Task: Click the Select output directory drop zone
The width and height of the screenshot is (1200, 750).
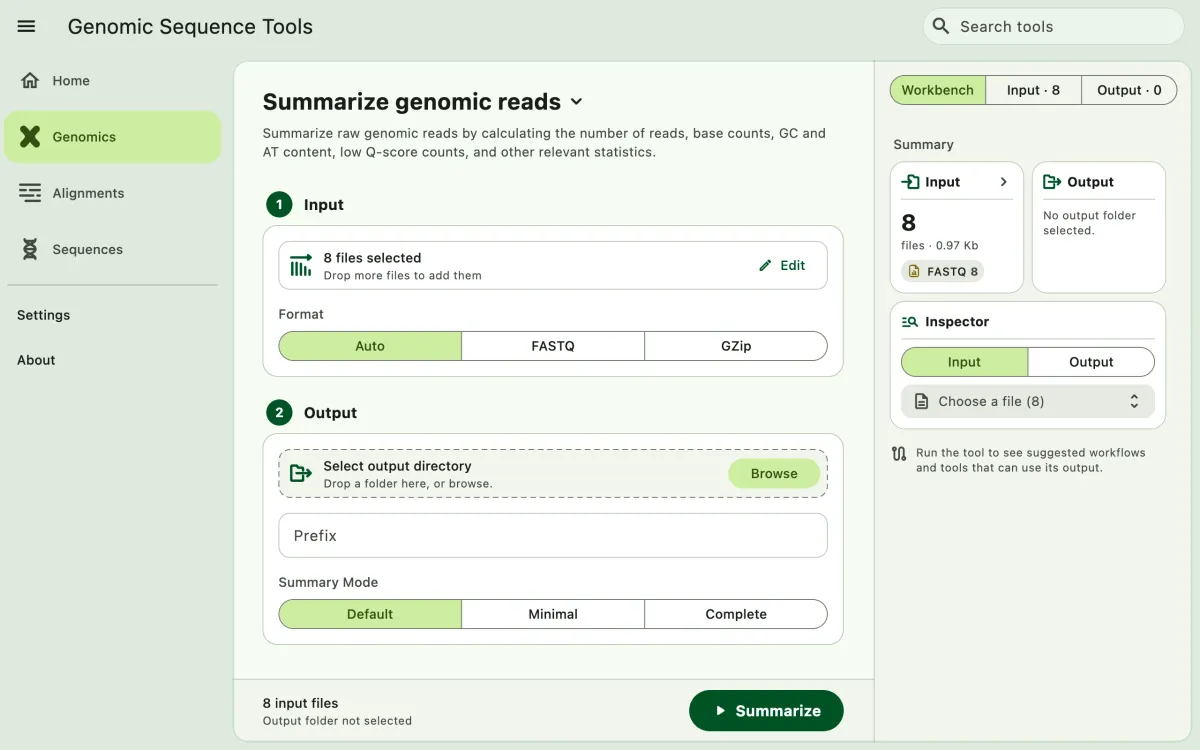Action: 553,474
